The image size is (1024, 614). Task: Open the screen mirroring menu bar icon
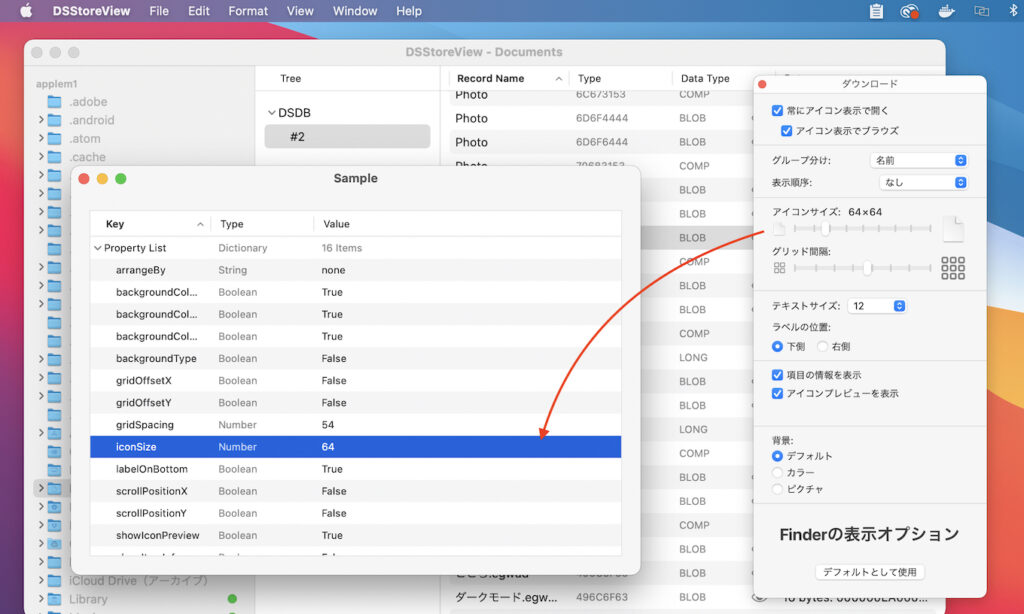pyautogui.click(x=982, y=11)
